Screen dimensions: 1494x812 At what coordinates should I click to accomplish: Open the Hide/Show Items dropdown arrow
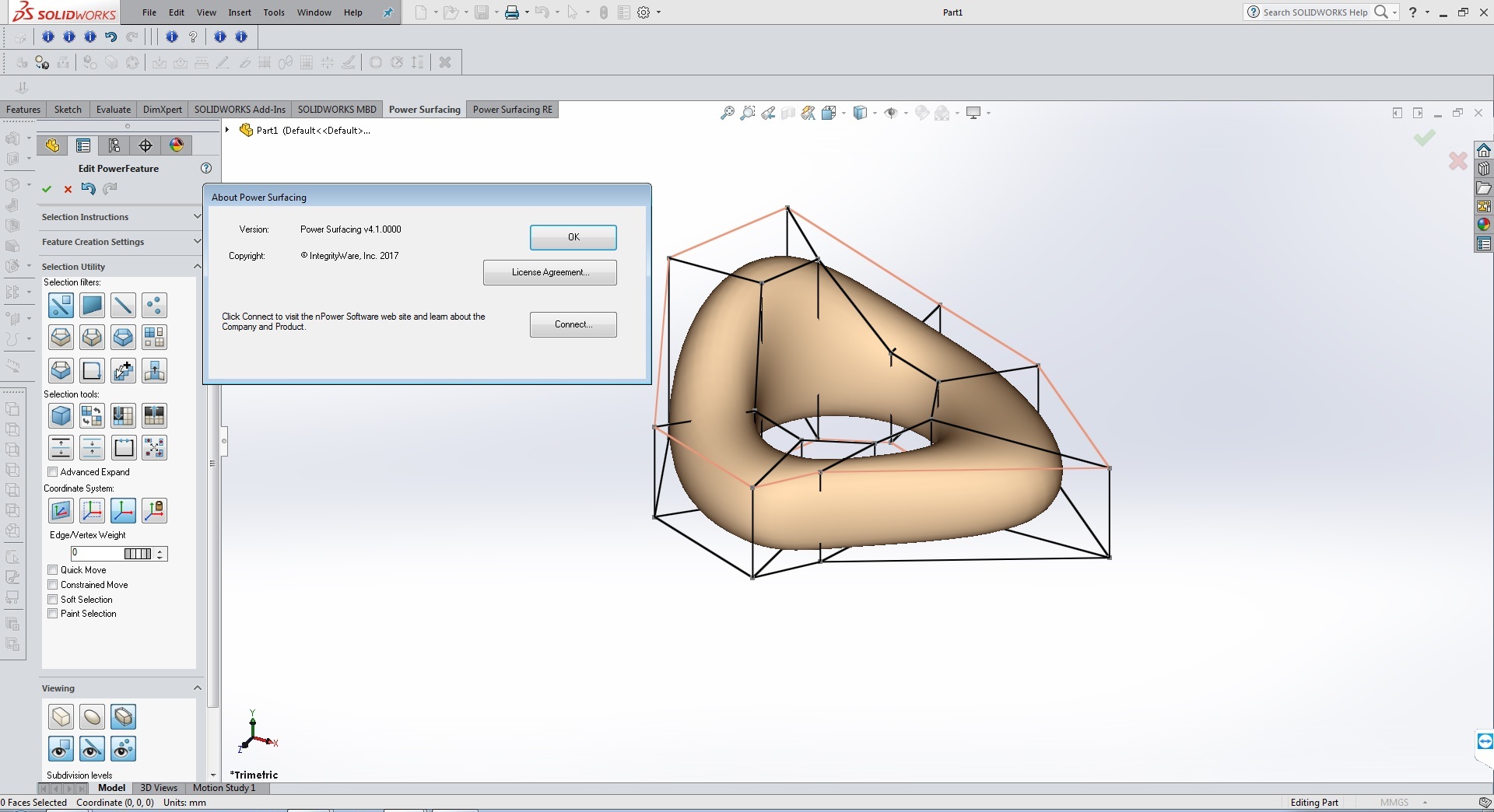(906, 114)
